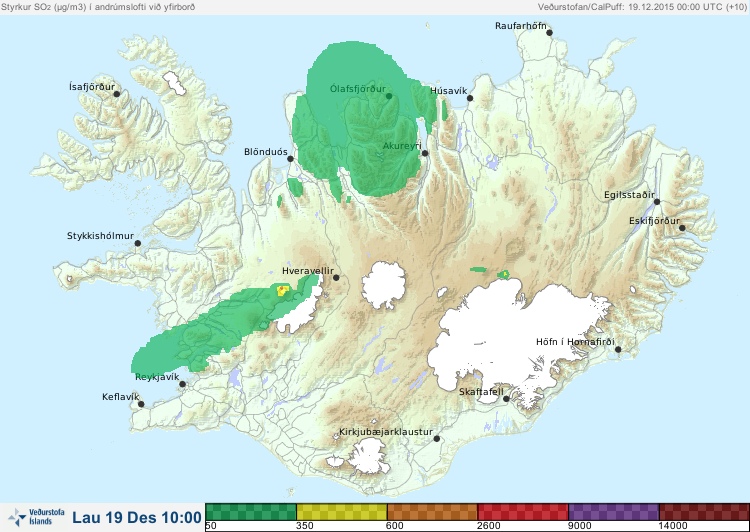Image resolution: width=750 pixels, height=532 pixels.
Task: Click the green 50 legend swatch
Action: pyautogui.click(x=251, y=512)
